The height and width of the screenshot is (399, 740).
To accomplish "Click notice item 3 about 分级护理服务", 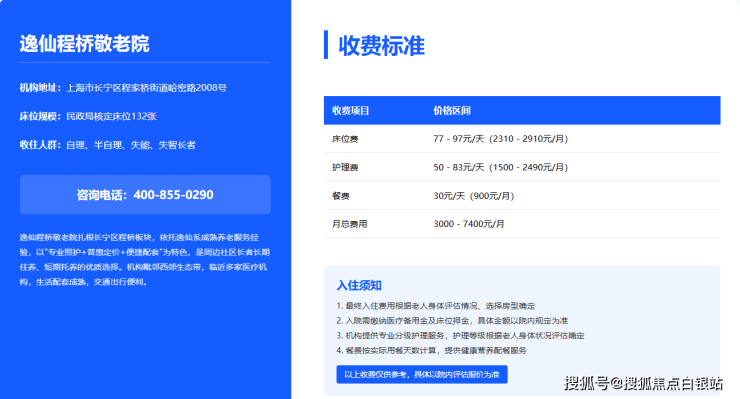I will 460,336.
